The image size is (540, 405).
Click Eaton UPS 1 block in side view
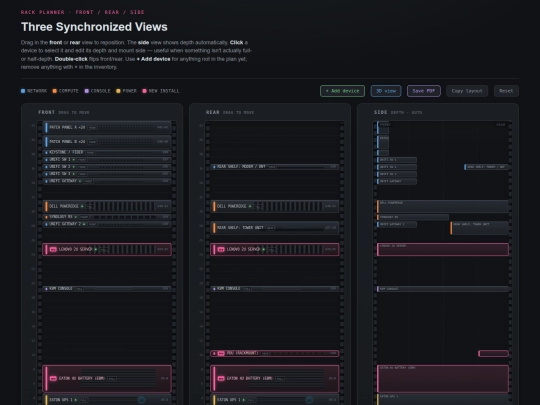point(443,400)
